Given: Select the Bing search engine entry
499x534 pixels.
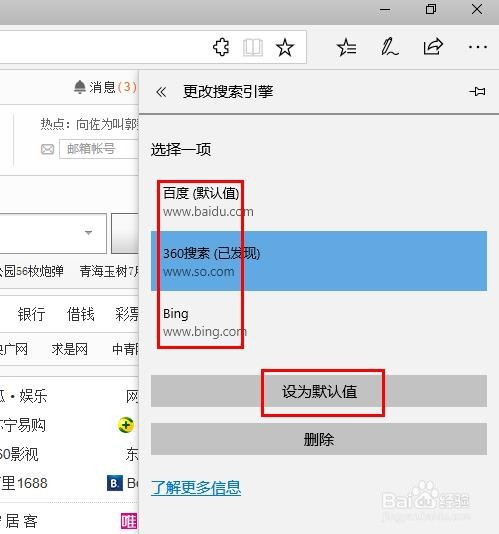Looking at the screenshot, I should [x=319, y=322].
